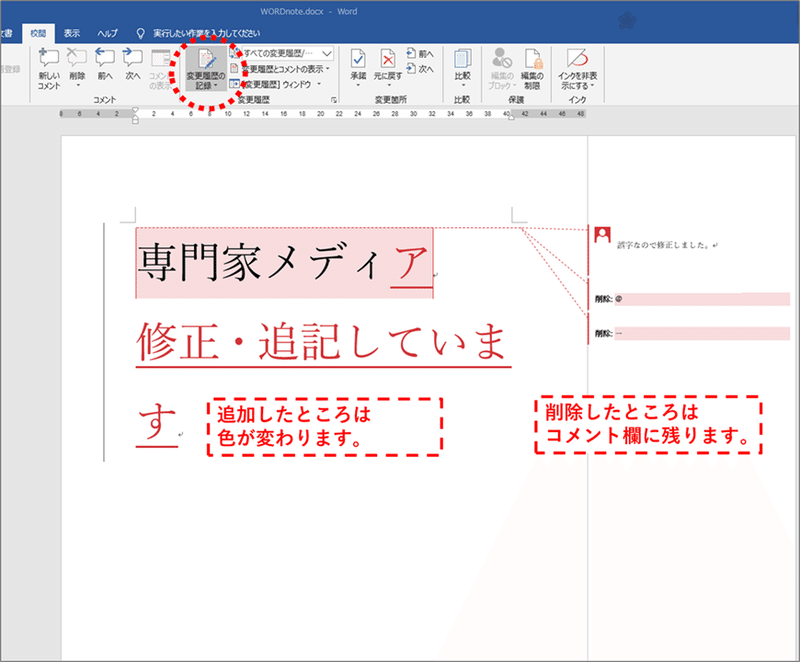Viewport: 800px width, 662px height.
Task: Click the second 削除 deletion balloon
Action: tap(692, 334)
